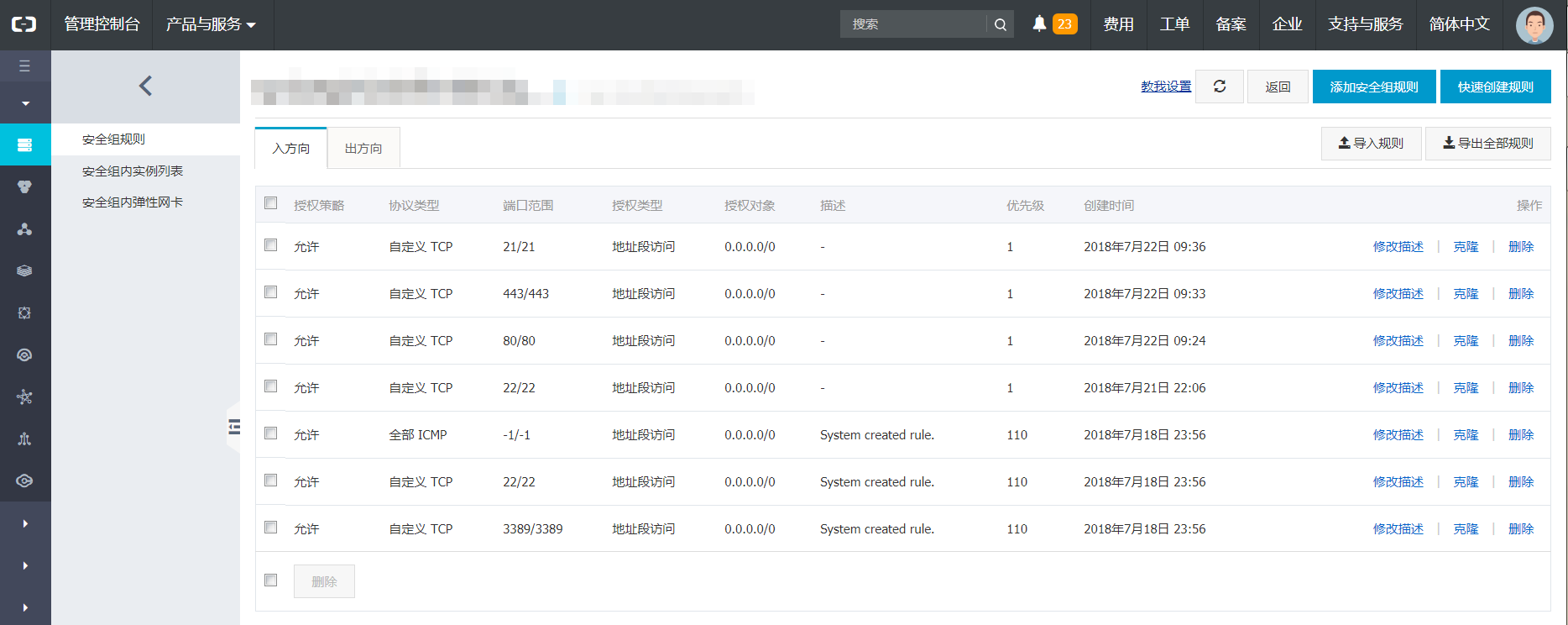Screen dimensions: 1568x625
Task: Open the 产品与服务 dropdown
Action: [211, 24]
